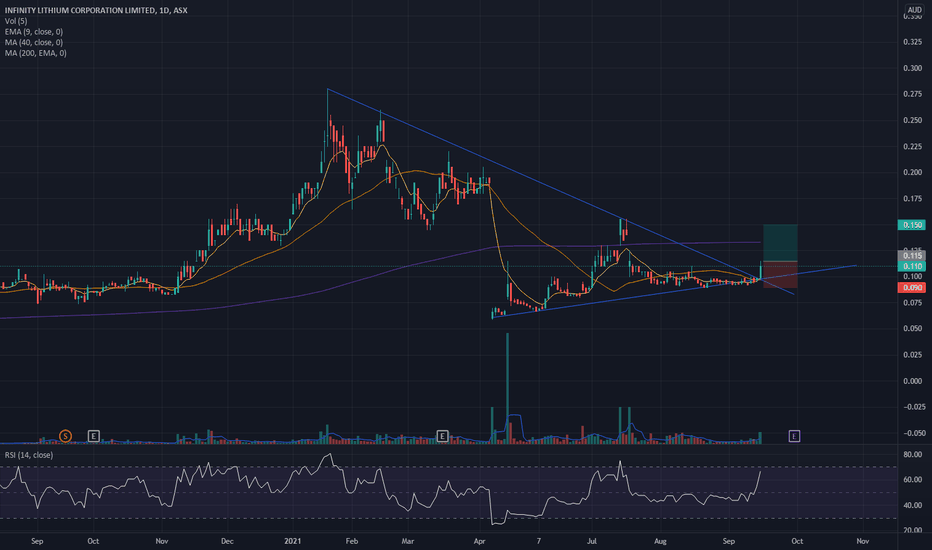The image size is (932, 550).
Task: Click the largest April volume spike bar
Action: pos(507,388)
